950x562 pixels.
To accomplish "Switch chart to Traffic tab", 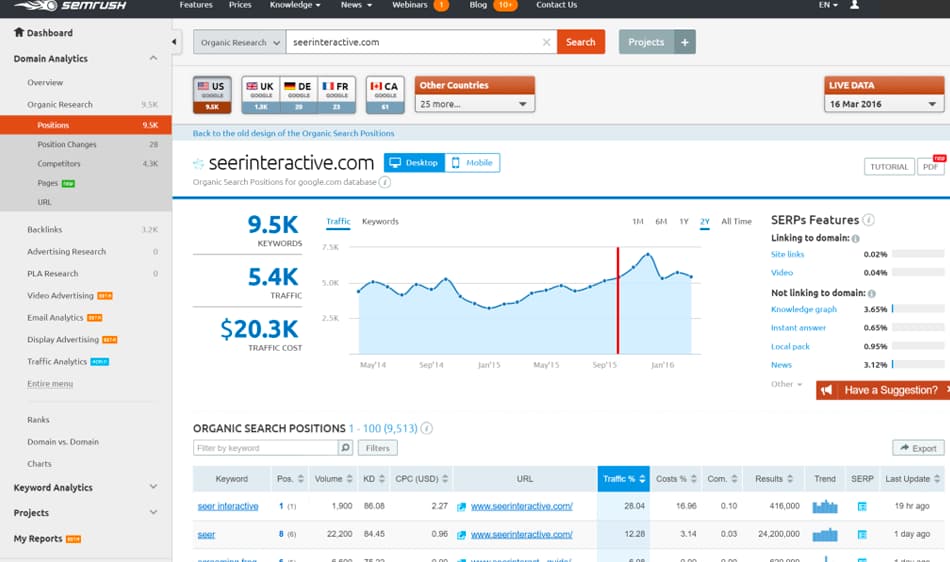I will (x=338, y=222).
